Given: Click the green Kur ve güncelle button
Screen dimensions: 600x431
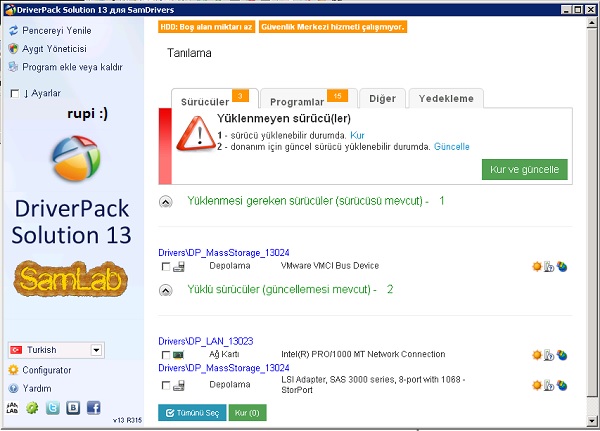Looking at the screenshot, I should coord(524,169).
